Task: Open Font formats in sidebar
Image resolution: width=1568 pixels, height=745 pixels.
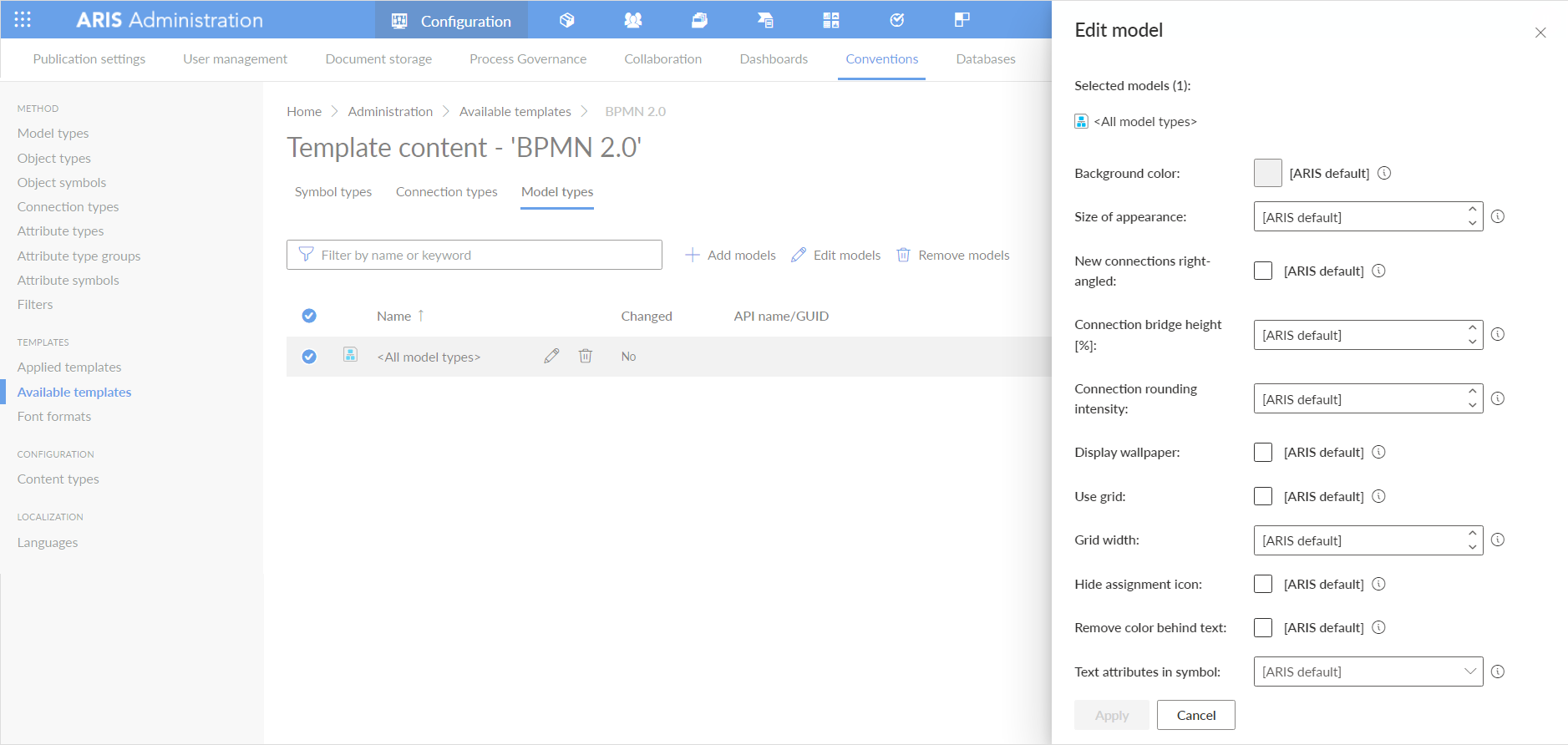Action: tap(54, 416)
